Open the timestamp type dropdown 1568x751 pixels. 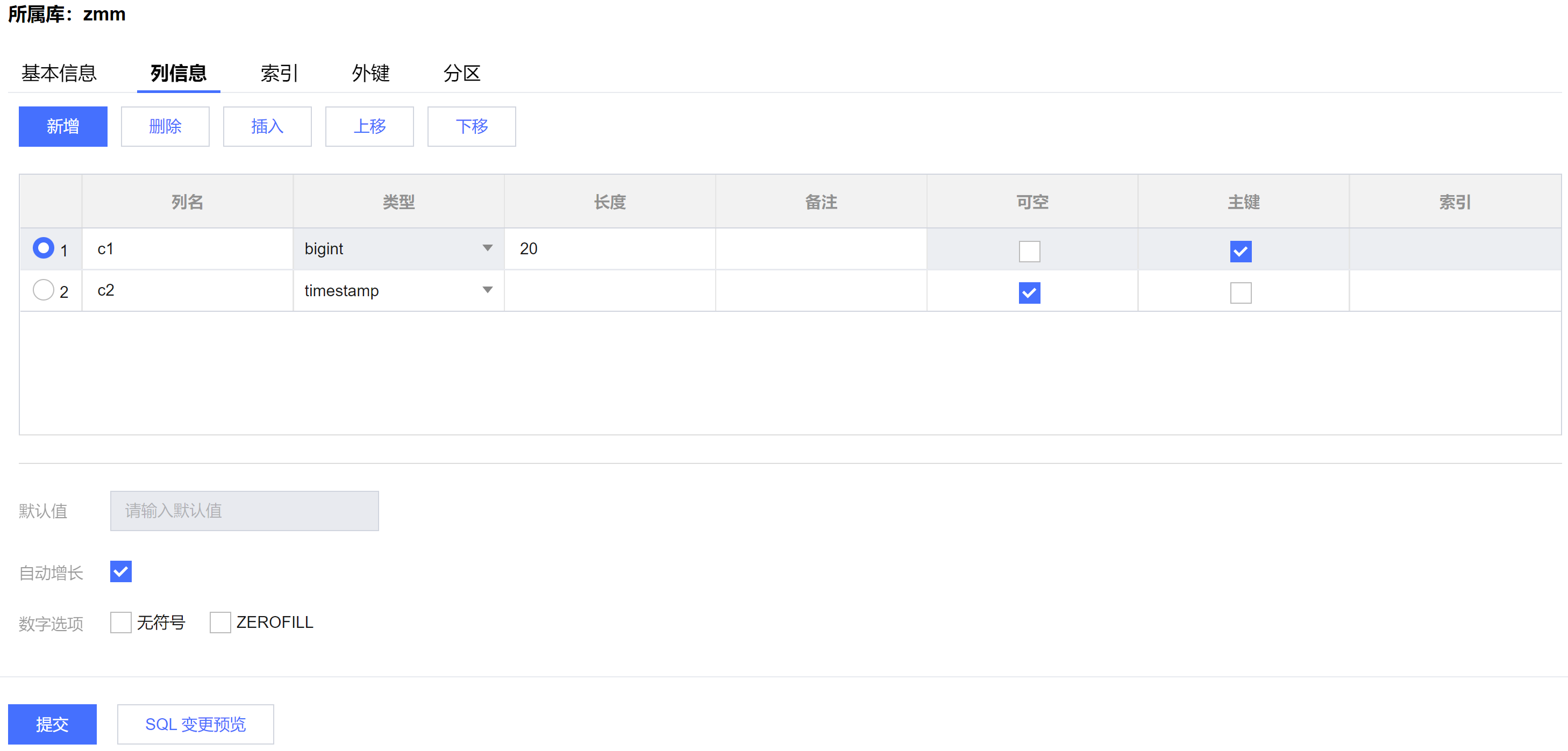click(x=487, y=290)
